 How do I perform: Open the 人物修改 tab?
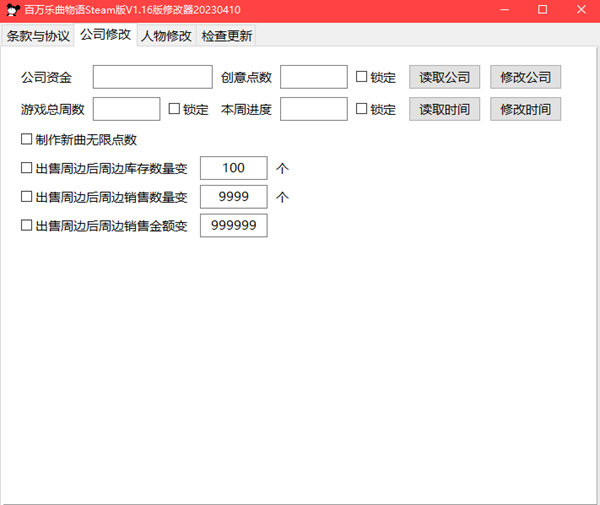pyautogui.click(x=166, y=36)
